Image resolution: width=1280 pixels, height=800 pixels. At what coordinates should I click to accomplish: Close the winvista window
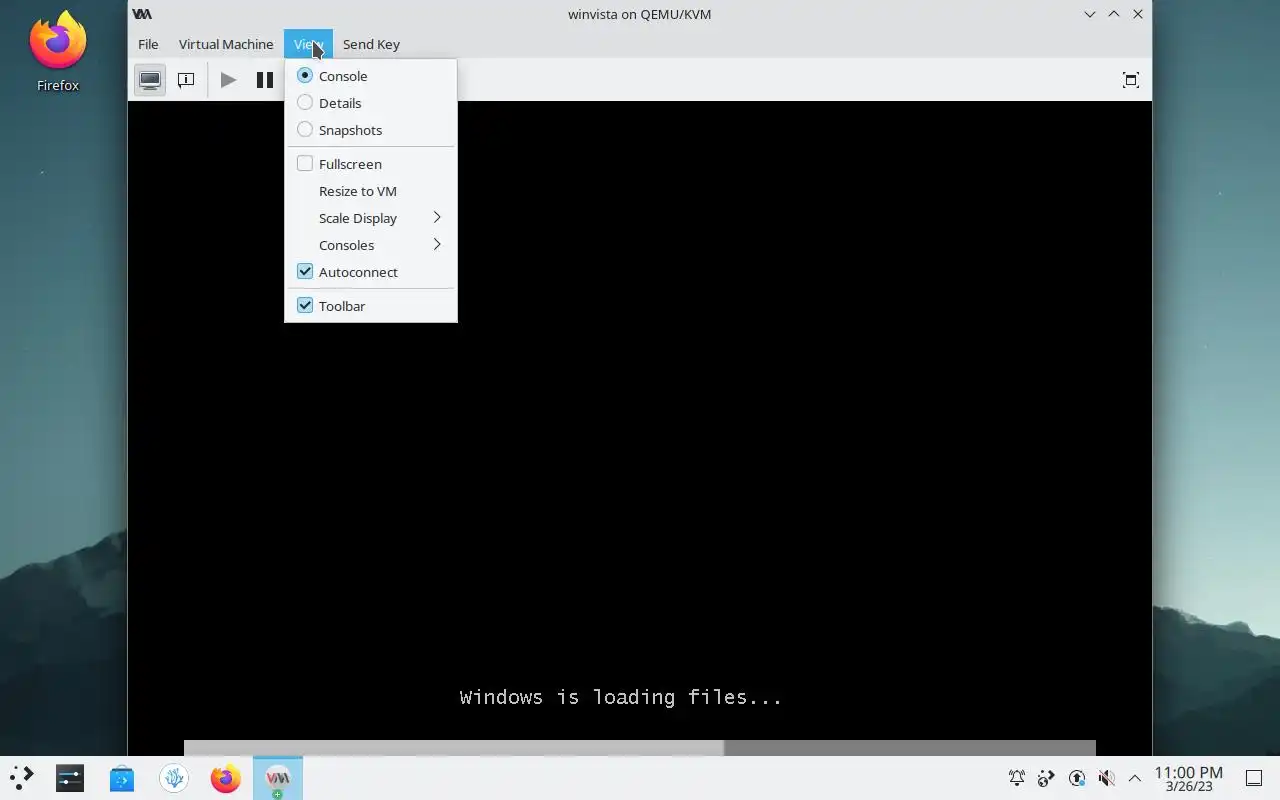1138,14
